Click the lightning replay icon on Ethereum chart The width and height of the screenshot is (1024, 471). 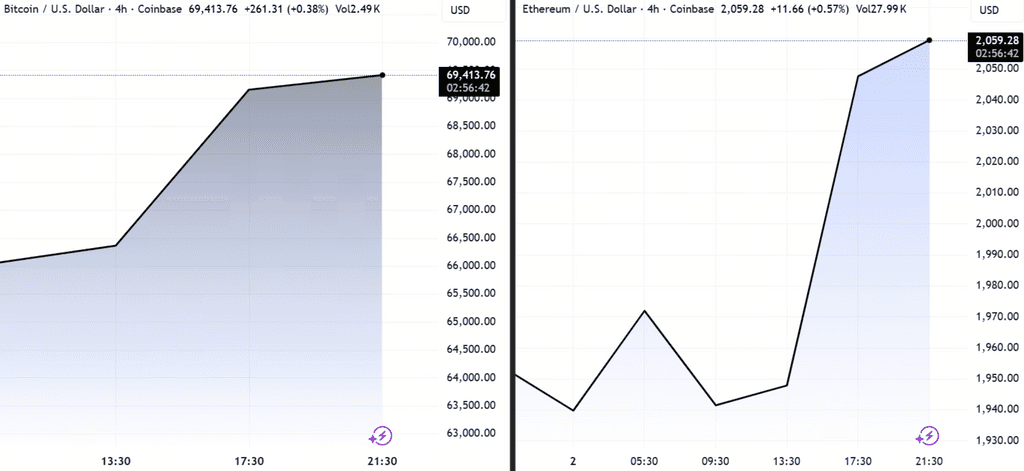[x=927, y=436]
